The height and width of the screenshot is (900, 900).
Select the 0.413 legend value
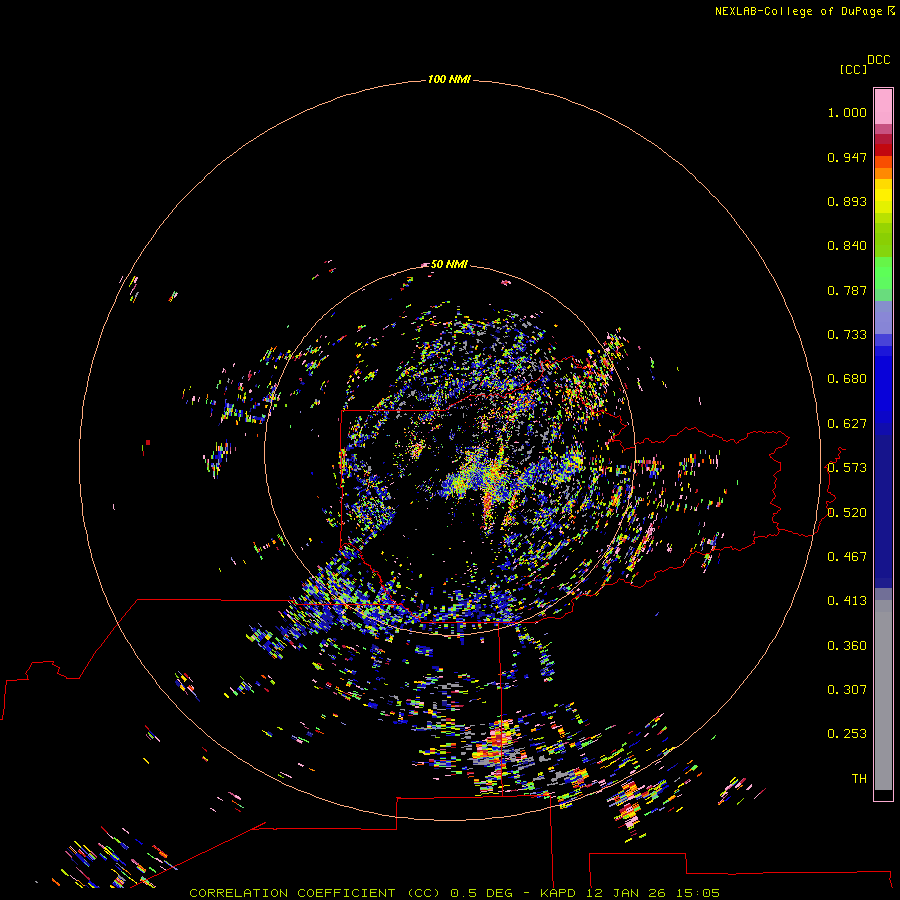[x=847, y=601]
